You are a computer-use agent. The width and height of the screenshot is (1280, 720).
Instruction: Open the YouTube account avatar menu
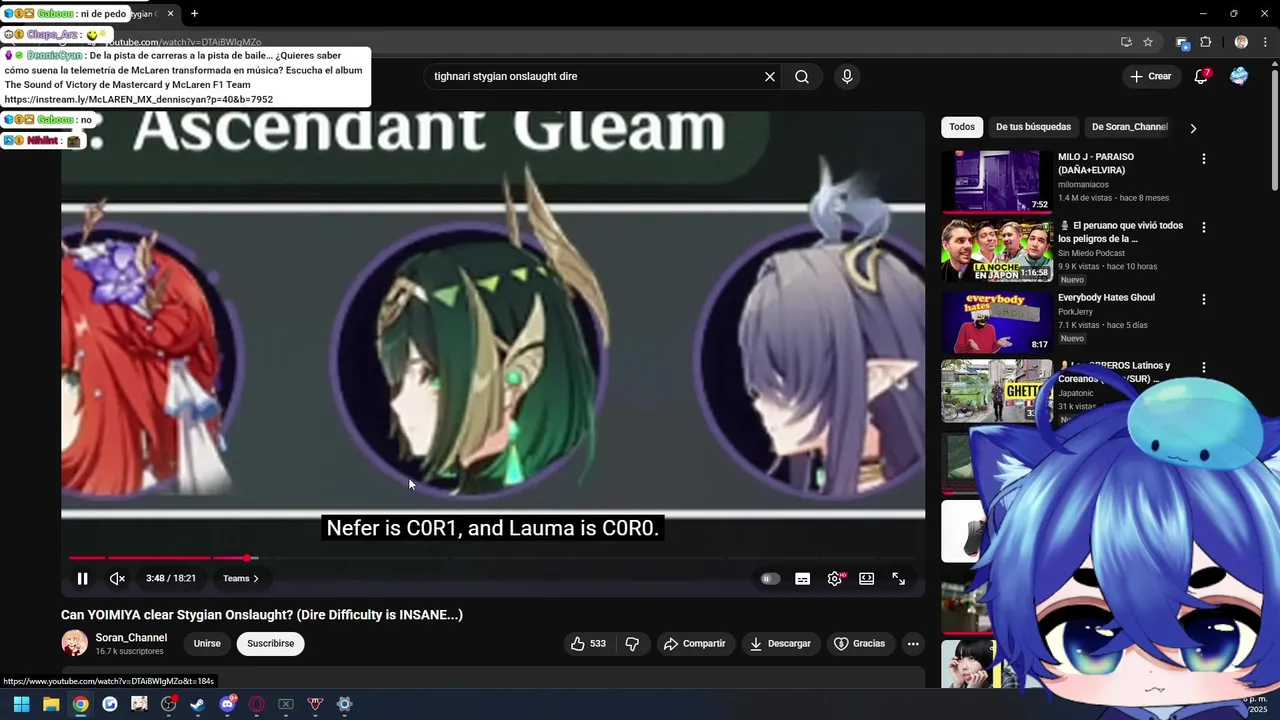click(1240, 76)
